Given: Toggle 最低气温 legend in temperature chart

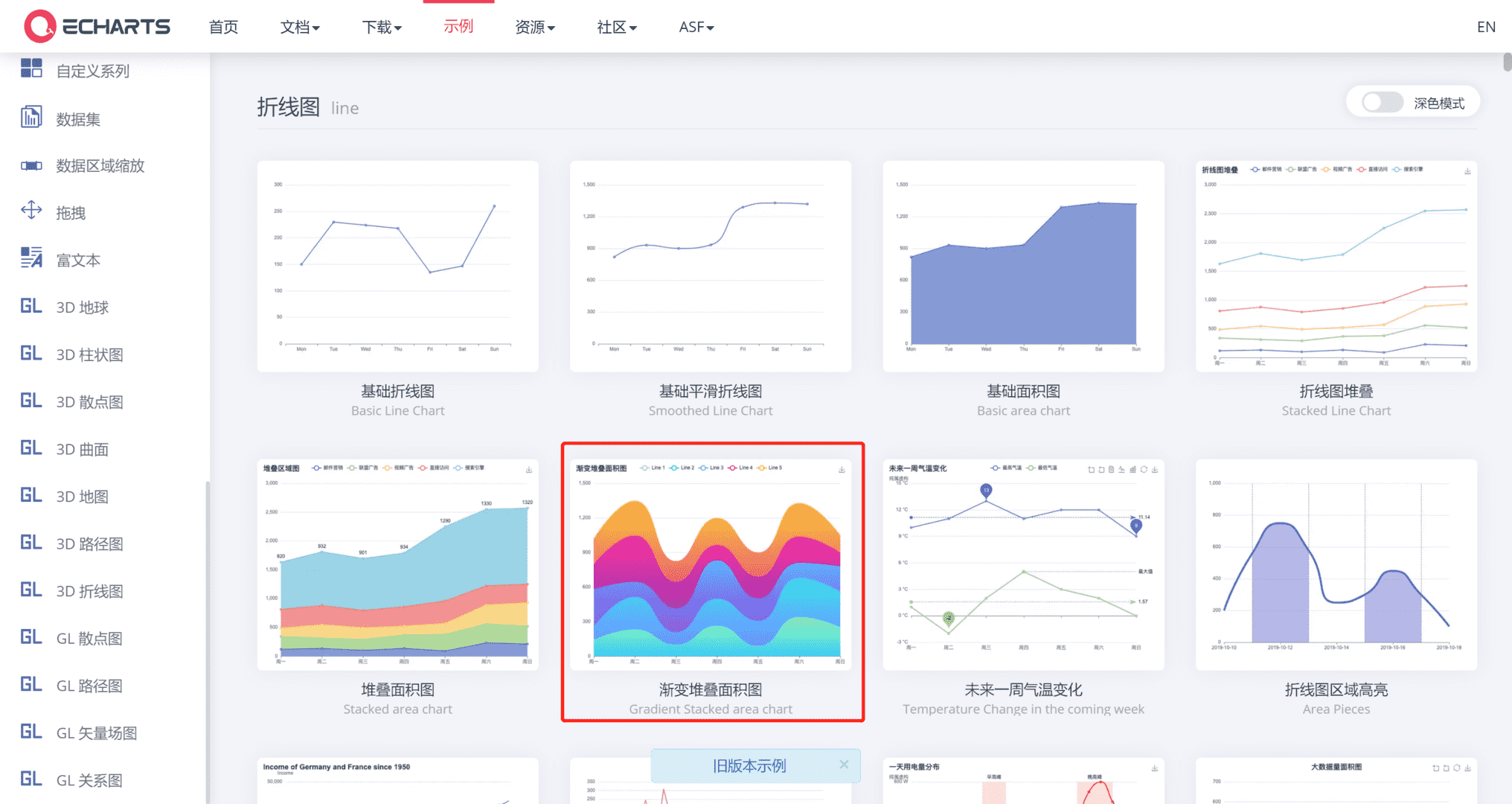Looking at the screenshot, I should tap(1042, 468).
